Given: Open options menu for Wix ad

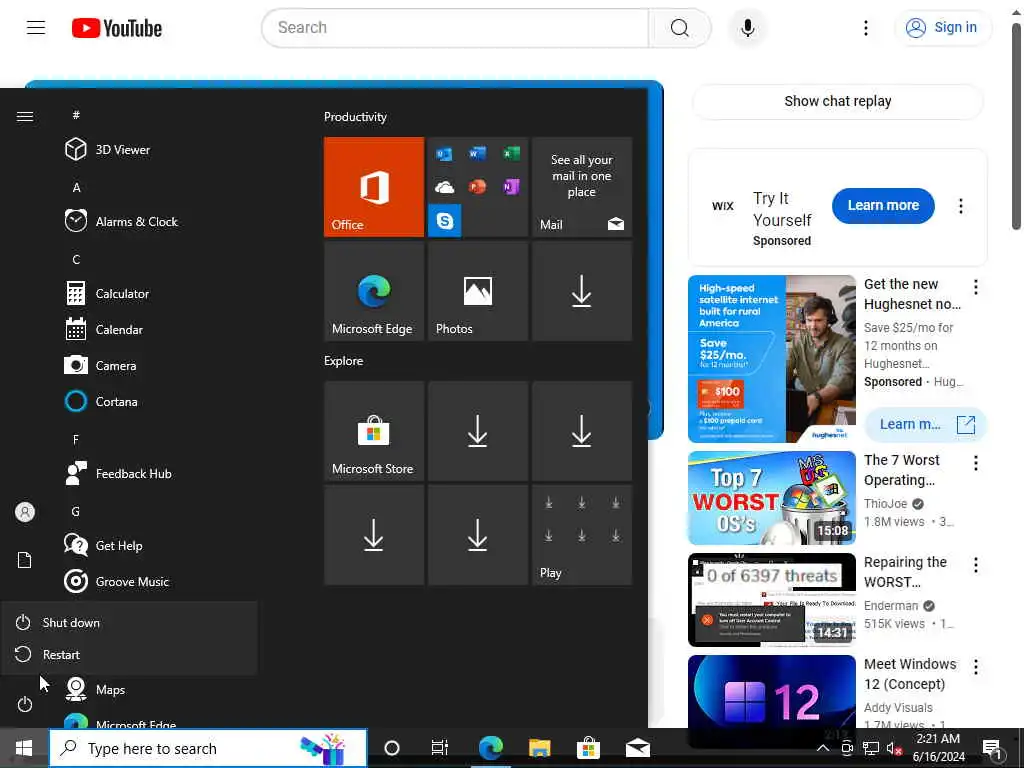Looking at the screenshot, I should tap(960, 206).
